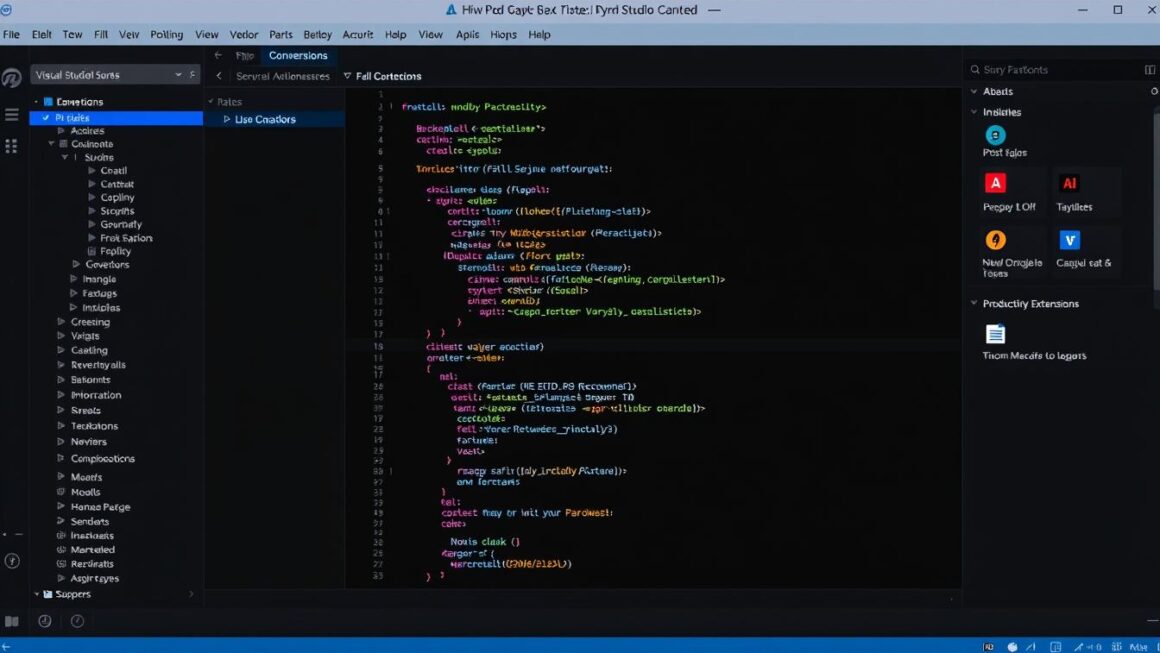Select the Reverlsyalls tree item
Image resolution: width=1160 pixels, height=653 pixels.
coord(98,365)
